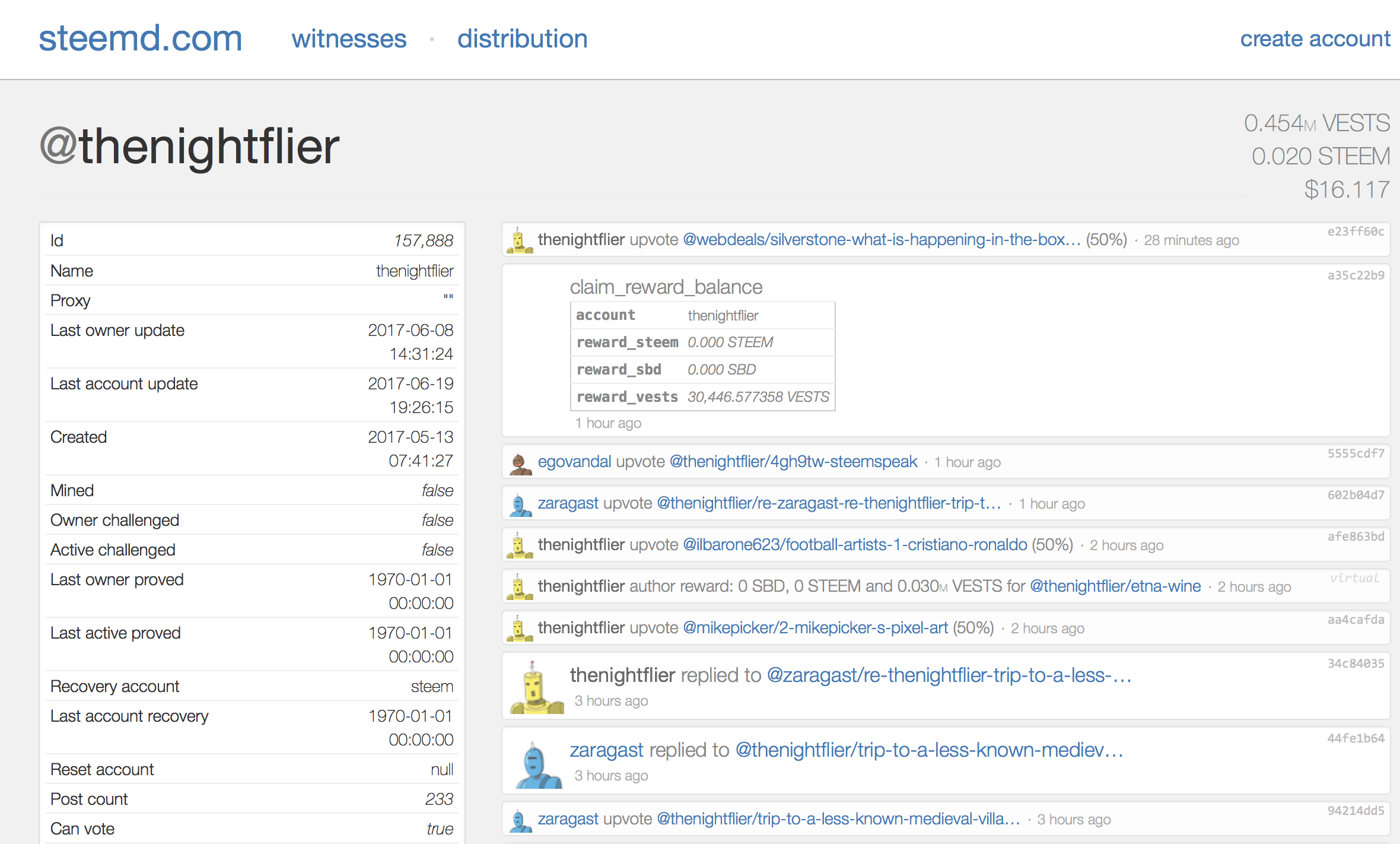Screen dimensions: 1400x844
Task: Click zaragast's blue avatar in the re-zaragast upvote row
Action: [x=520, y=505]
